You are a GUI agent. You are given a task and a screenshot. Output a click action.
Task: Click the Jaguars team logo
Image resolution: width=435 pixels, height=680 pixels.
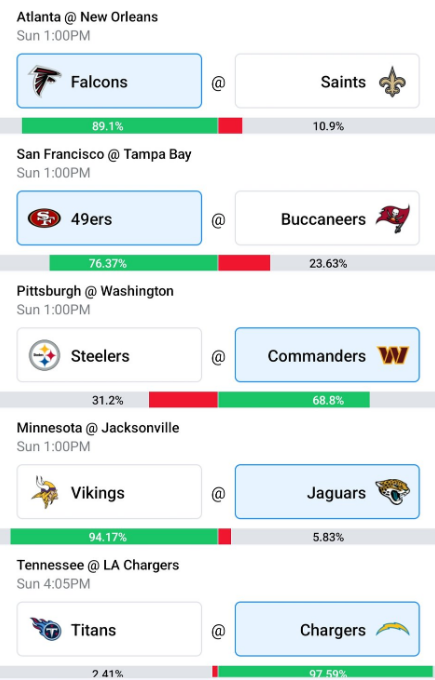[x=392, y=492]
